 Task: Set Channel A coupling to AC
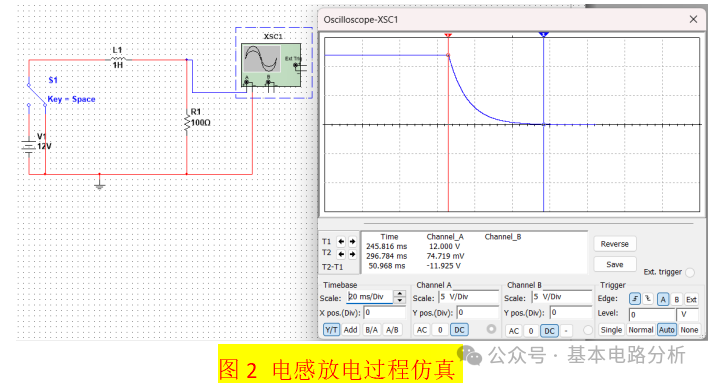[422, 330]
